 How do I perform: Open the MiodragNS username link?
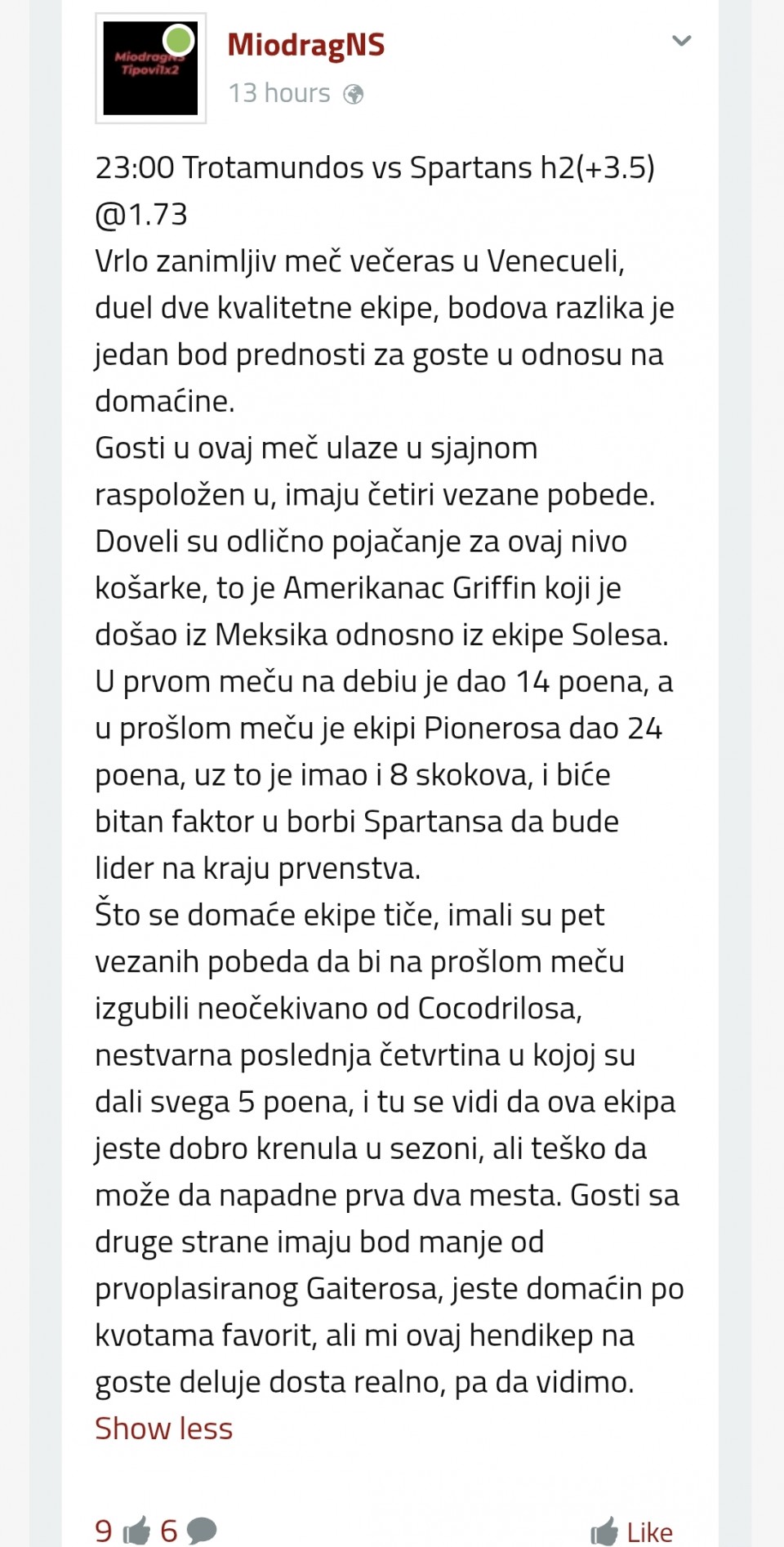[x=305, y=45]
